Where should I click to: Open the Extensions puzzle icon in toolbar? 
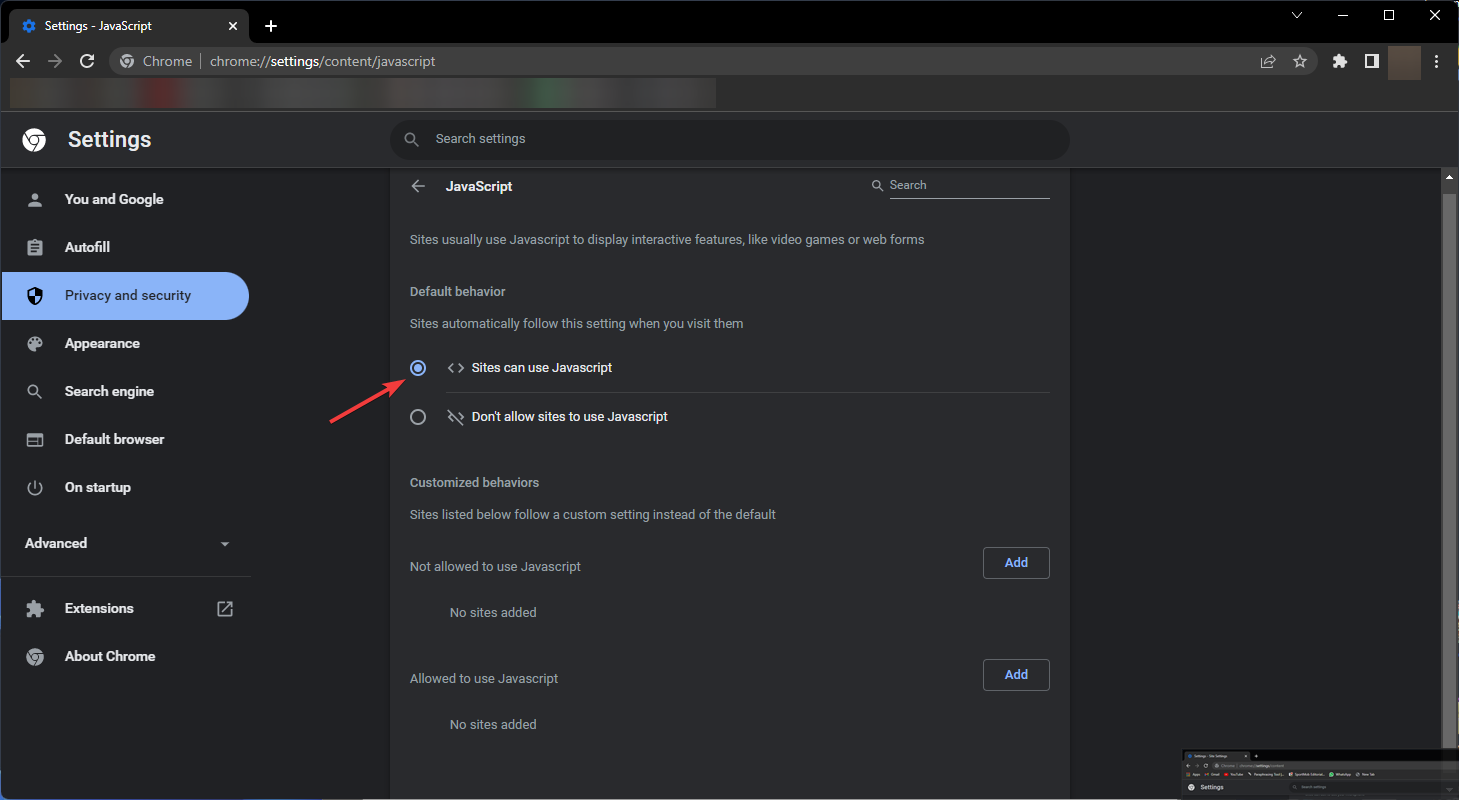click(1340, 61)
